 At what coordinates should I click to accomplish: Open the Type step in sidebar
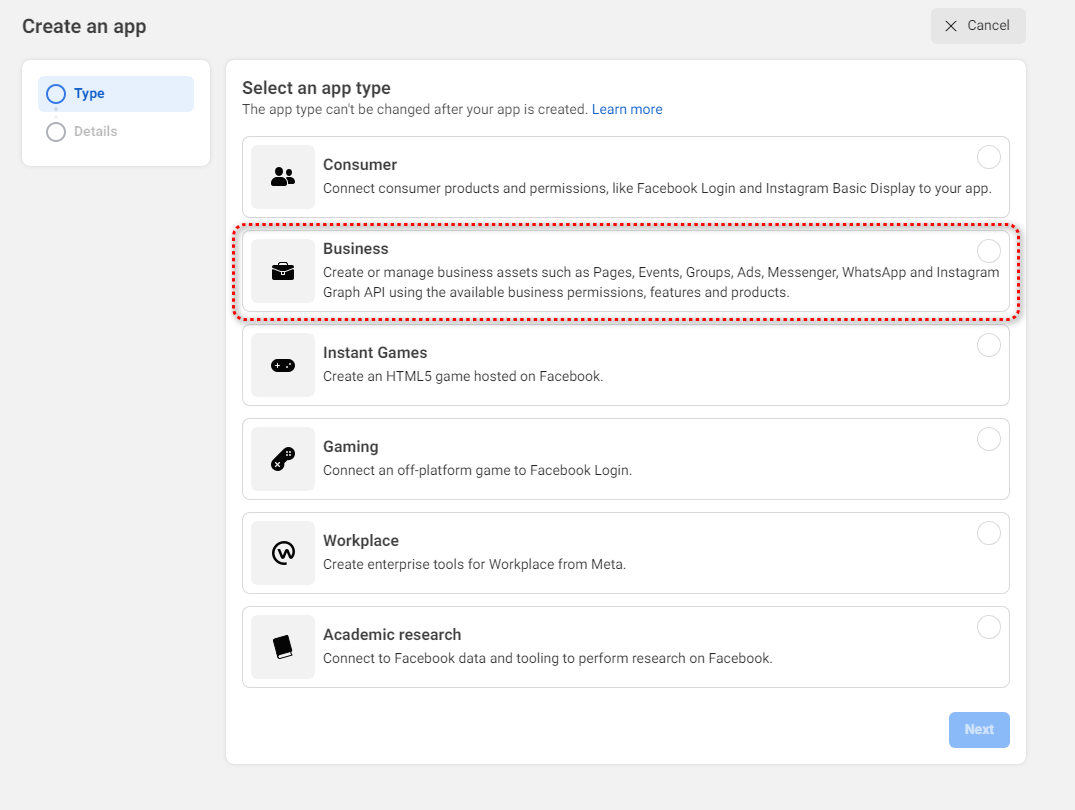click(x=89, y=94)
